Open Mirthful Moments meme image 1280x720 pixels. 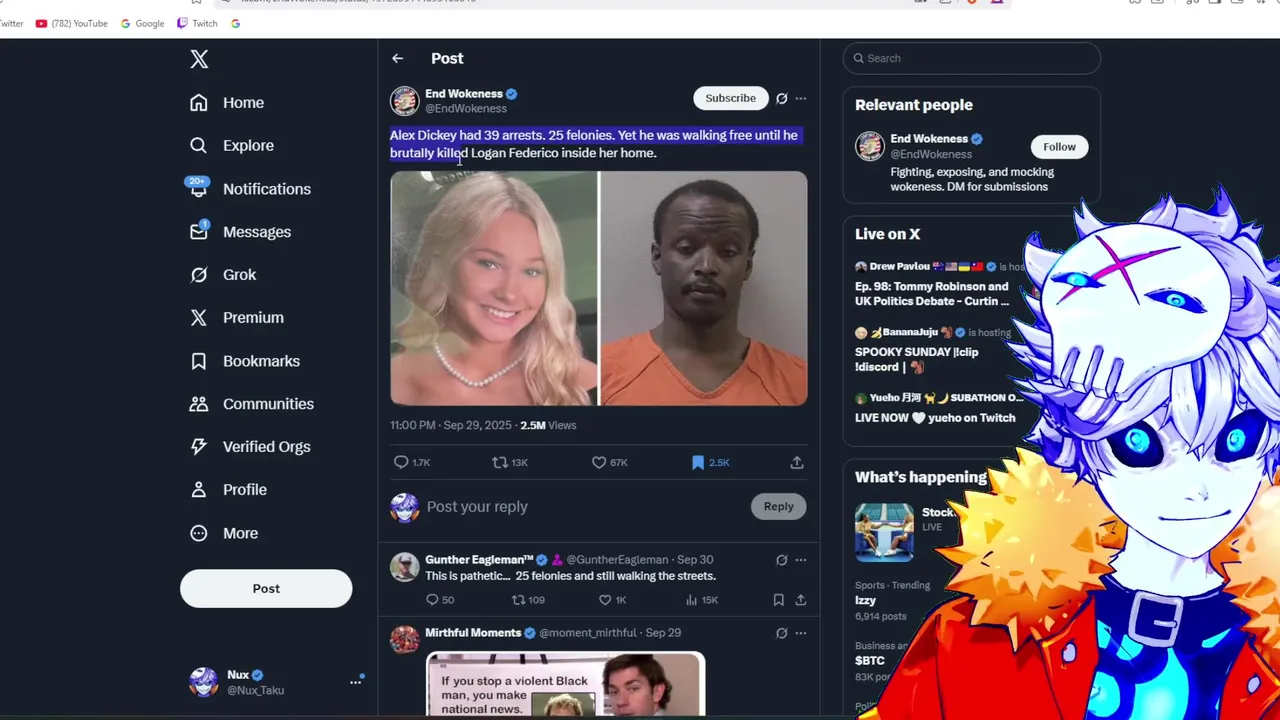coord(566,685)
